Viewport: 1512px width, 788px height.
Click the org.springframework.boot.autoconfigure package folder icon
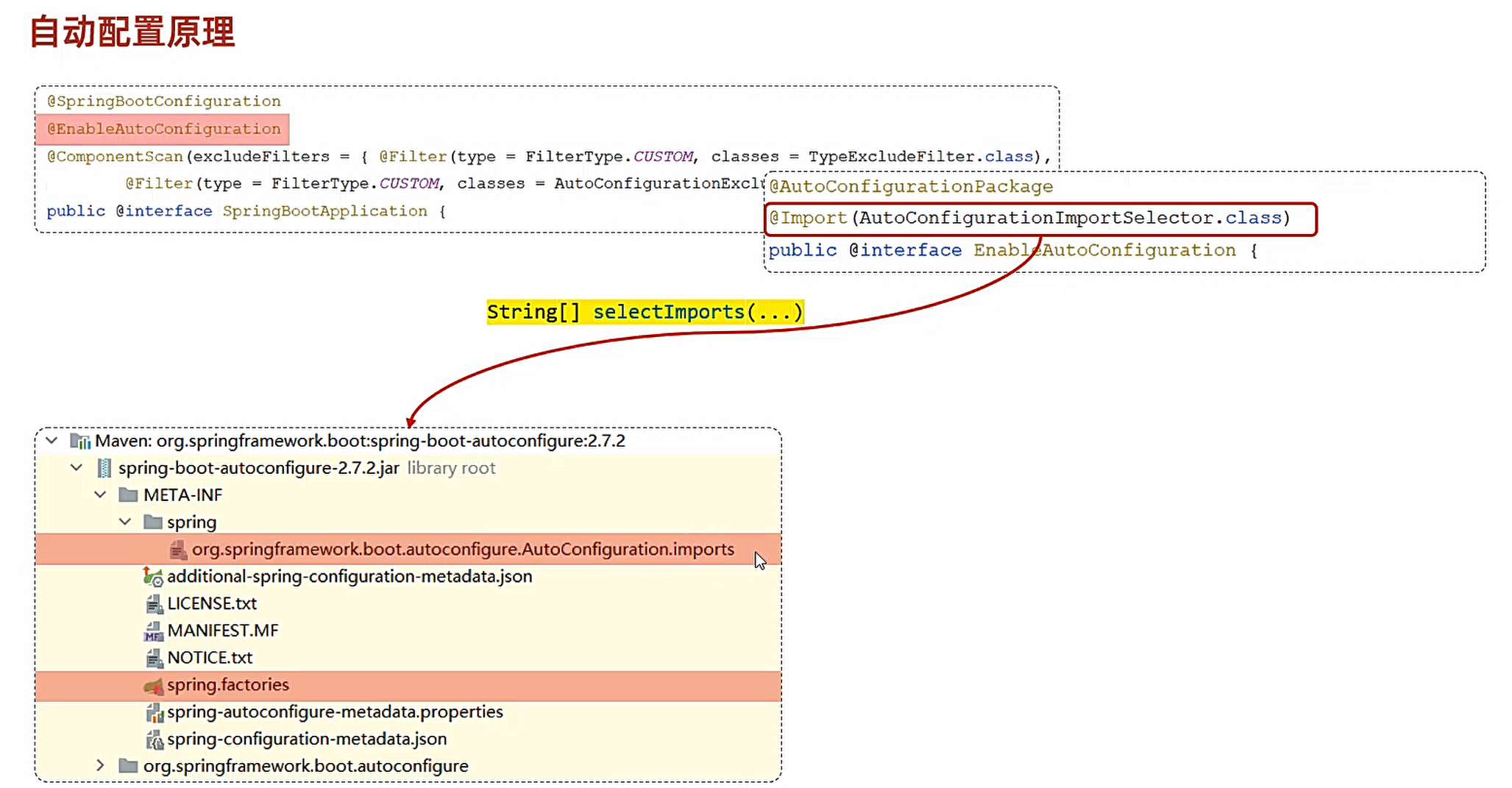click(128, 766)
